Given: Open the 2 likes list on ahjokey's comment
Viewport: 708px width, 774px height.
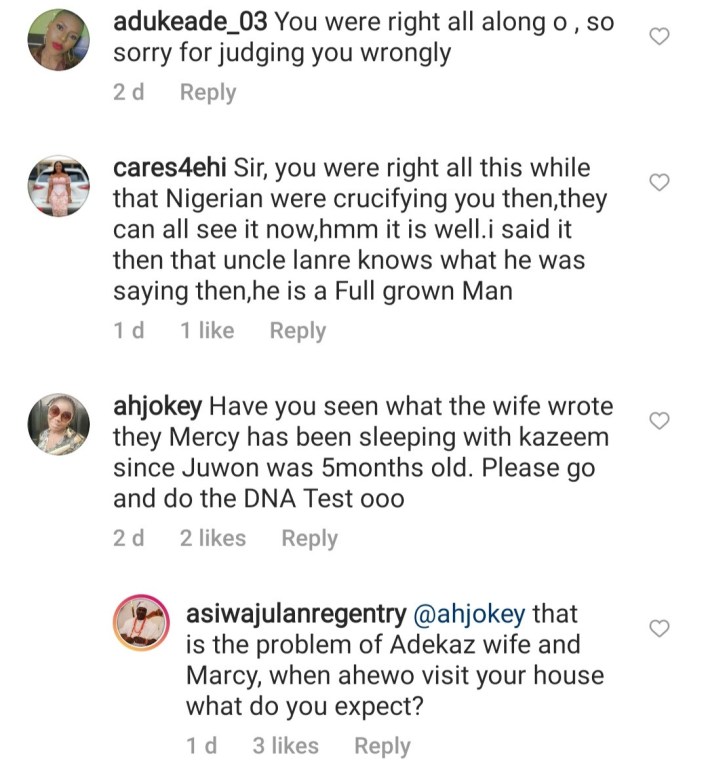Looking at the screenshot, I should 213,538.
